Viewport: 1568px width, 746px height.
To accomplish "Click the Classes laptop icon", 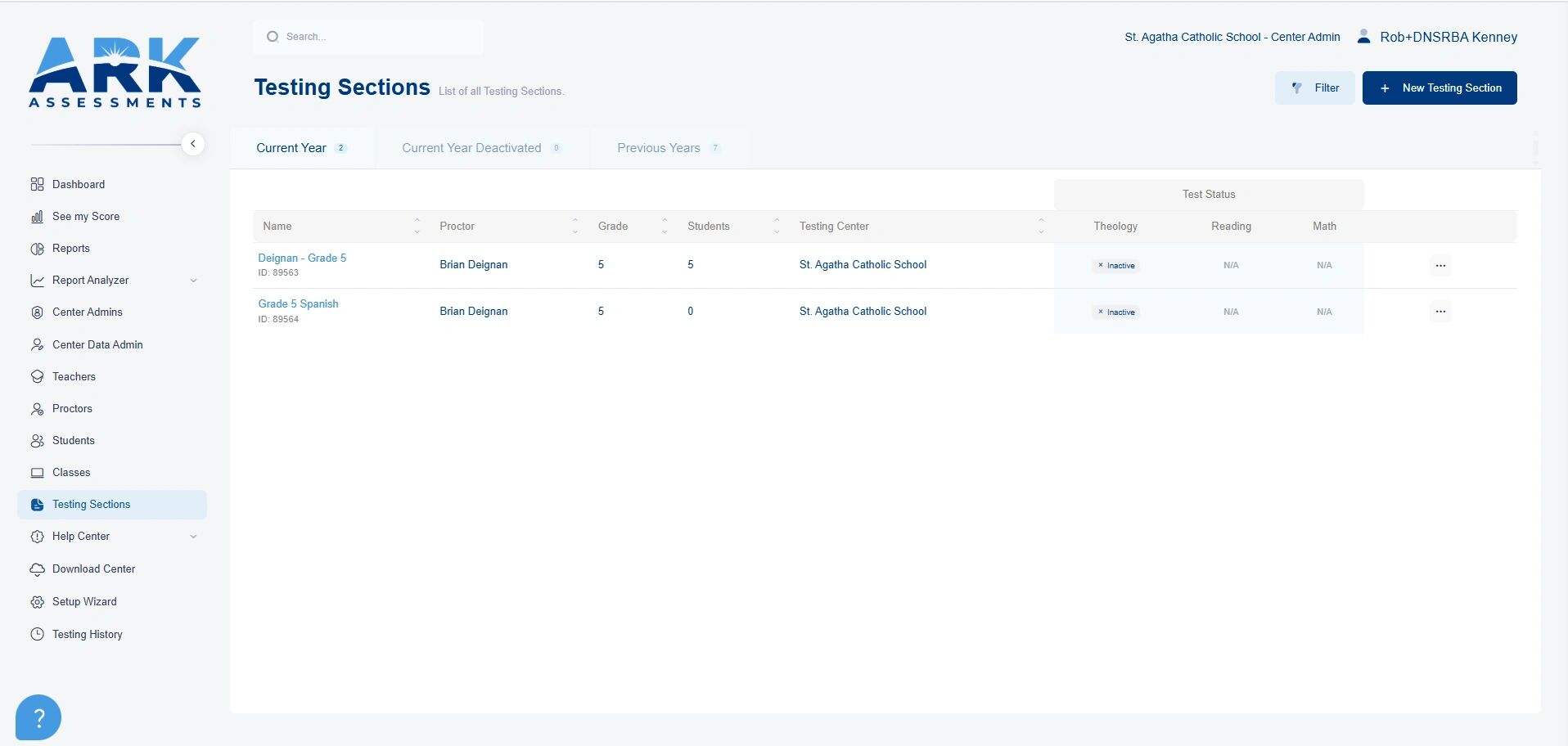I will pos(37,473).
